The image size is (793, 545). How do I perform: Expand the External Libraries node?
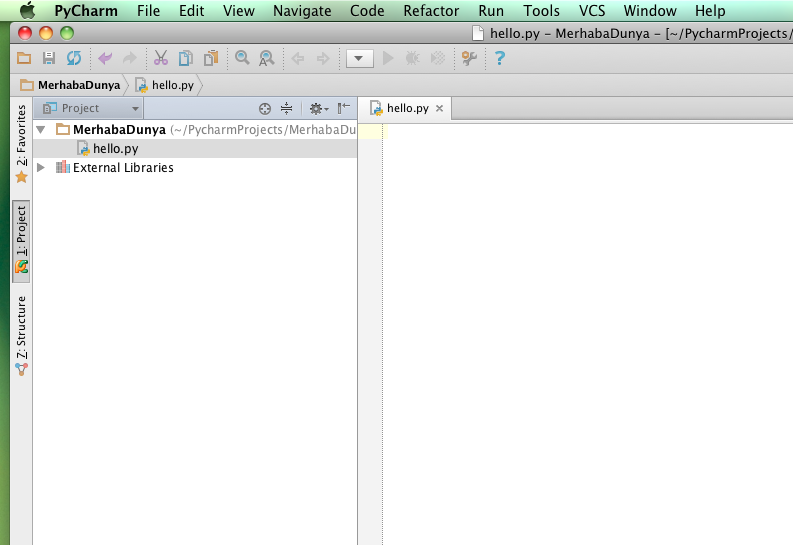[41, 167]
